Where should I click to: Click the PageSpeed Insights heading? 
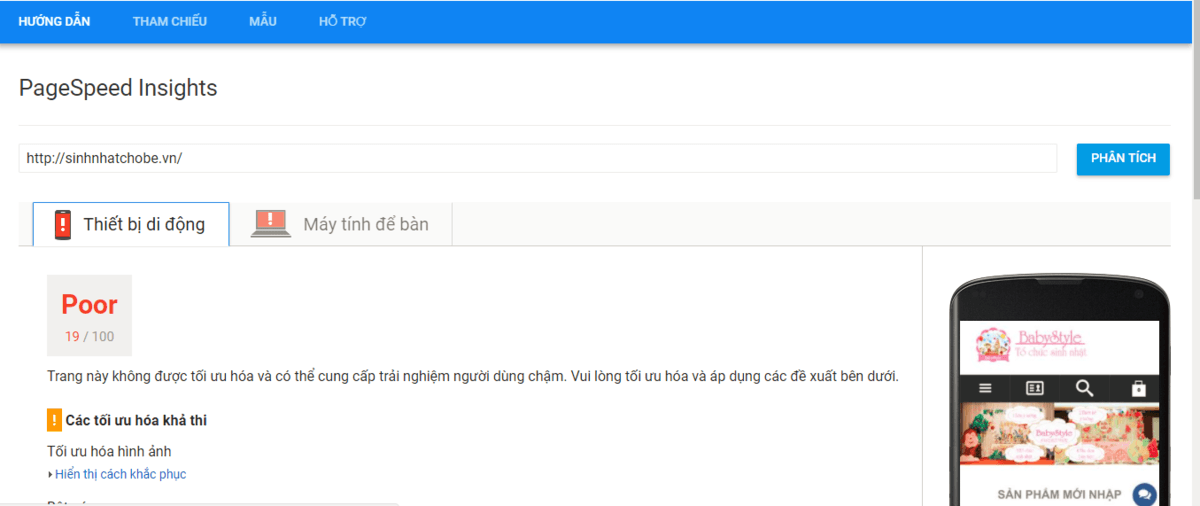118,88
